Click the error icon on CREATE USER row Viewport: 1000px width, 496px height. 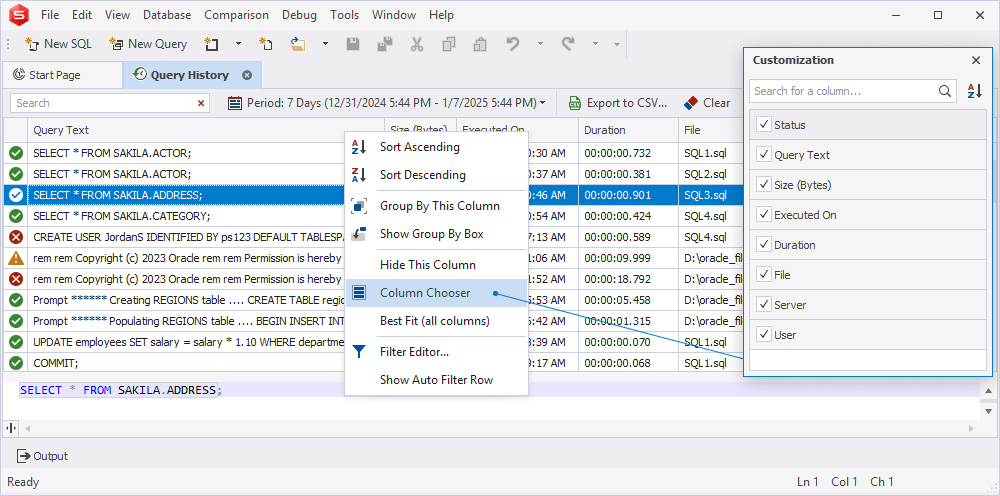tap(16, 237)
